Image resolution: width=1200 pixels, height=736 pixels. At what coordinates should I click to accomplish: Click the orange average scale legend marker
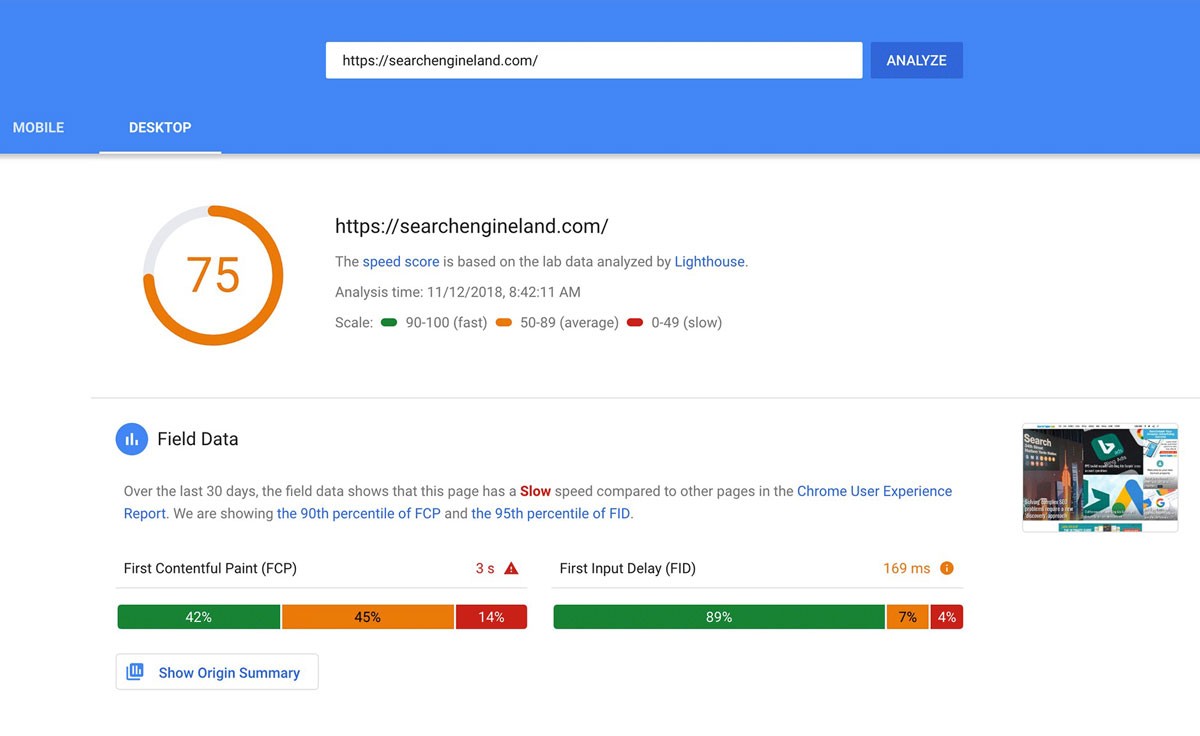(x=504, y=323)
